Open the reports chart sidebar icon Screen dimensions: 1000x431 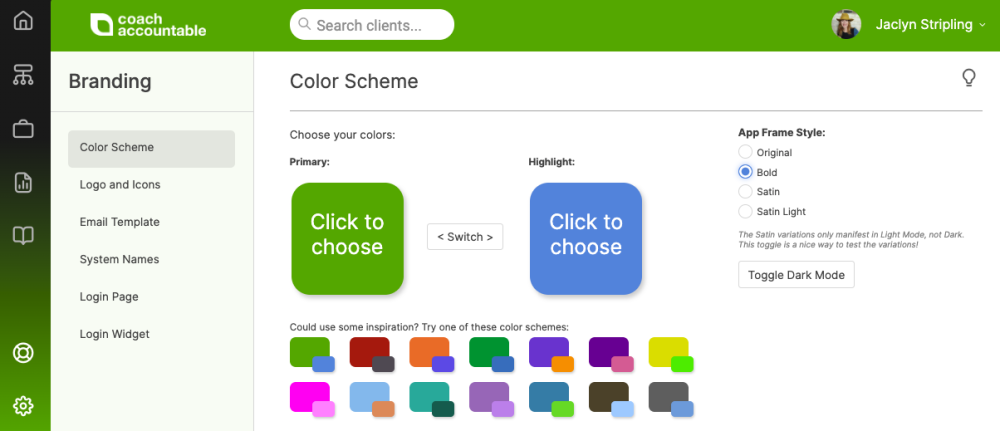coord(24,182)
